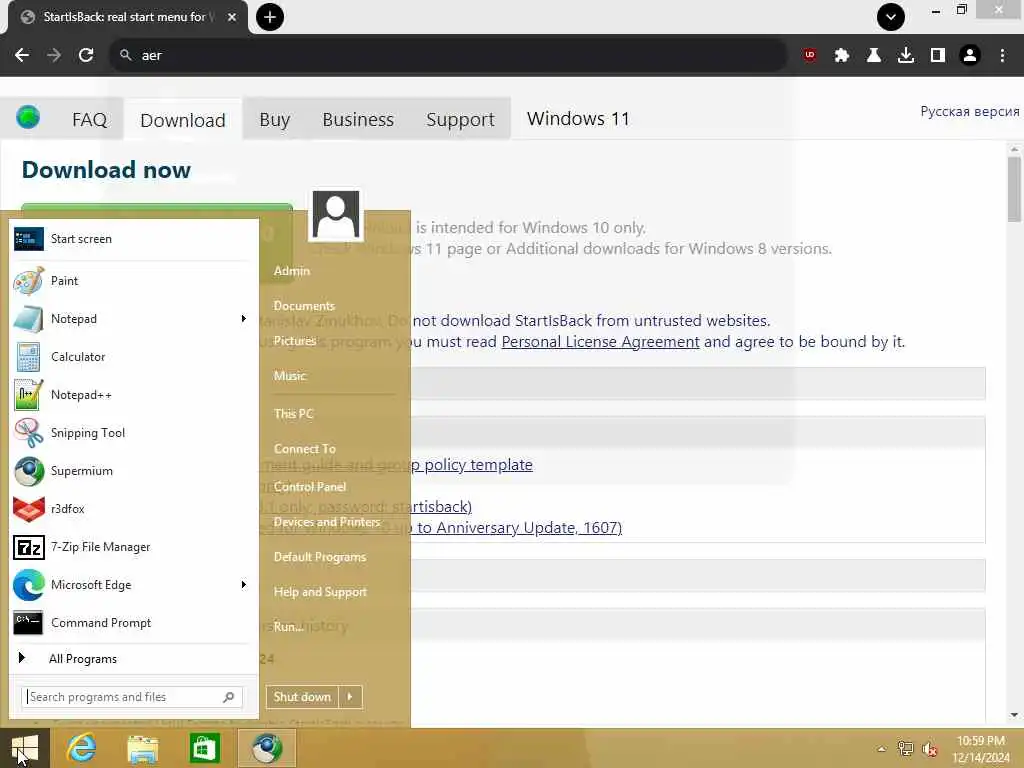Image resolution: width=1024 pixels, height=768 pixels.
Task: Click the StartIsBack site logo
Action: (x=28, y=118)
